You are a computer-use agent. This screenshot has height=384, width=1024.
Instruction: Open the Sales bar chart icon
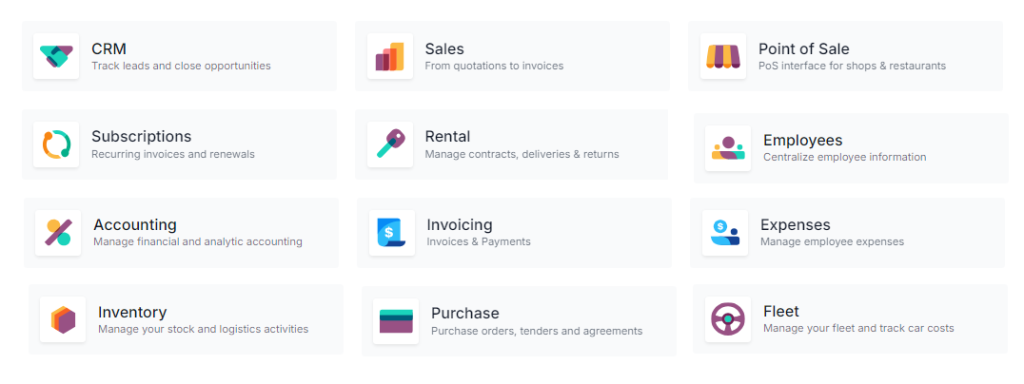point(390,56)
